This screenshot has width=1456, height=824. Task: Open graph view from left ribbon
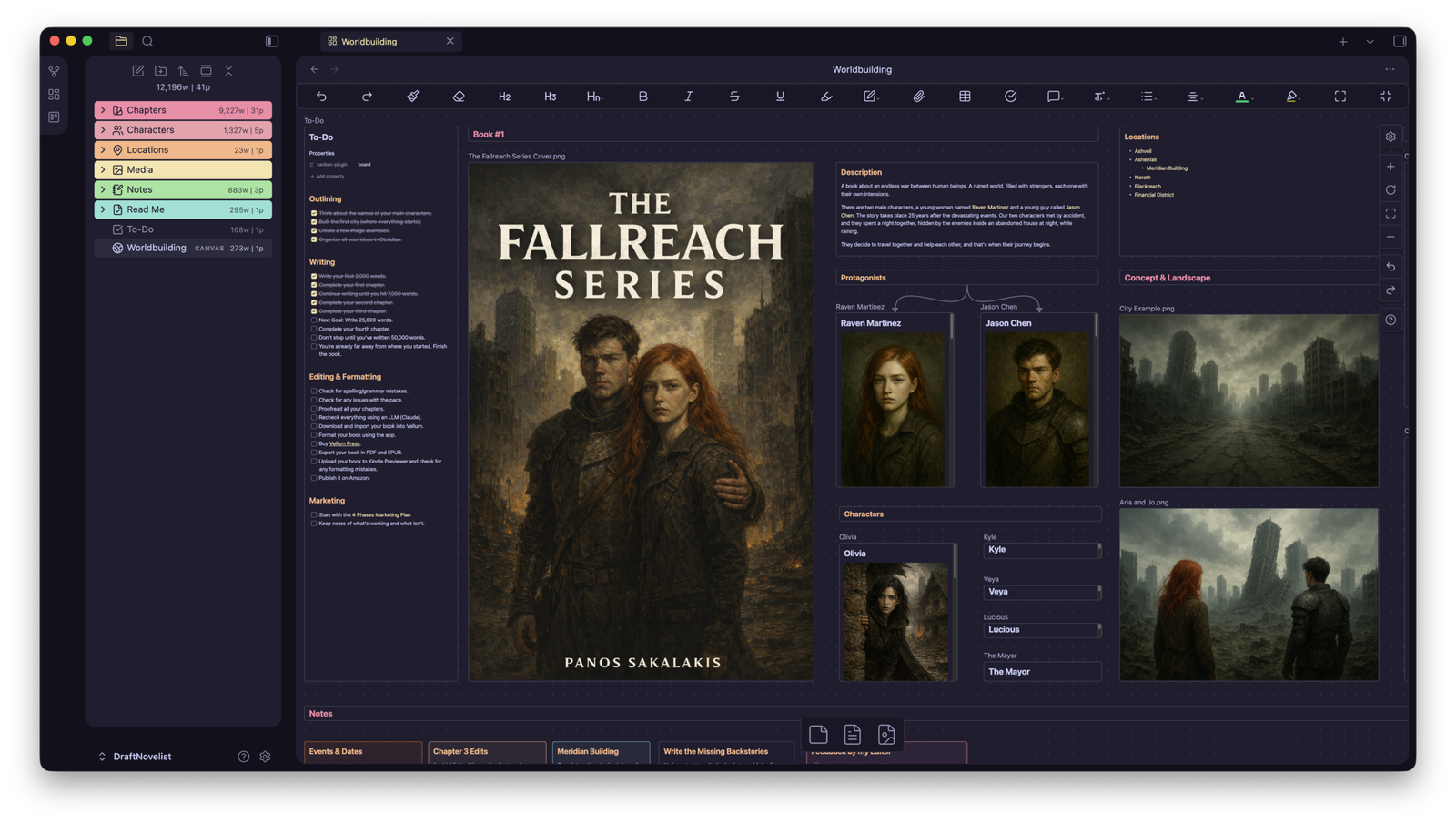(x=54, y=71)
